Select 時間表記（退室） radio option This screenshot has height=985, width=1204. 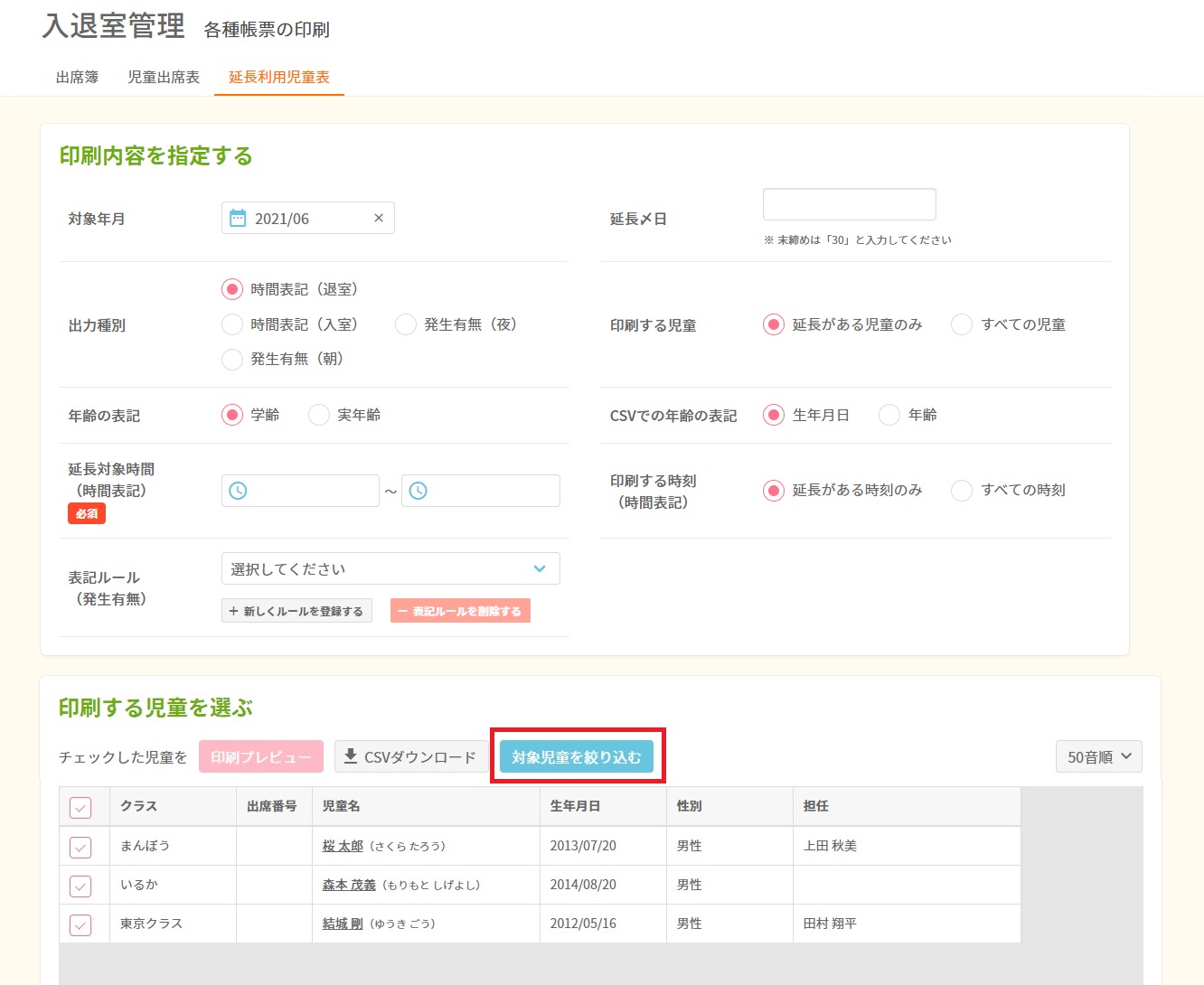click(232, 289)
